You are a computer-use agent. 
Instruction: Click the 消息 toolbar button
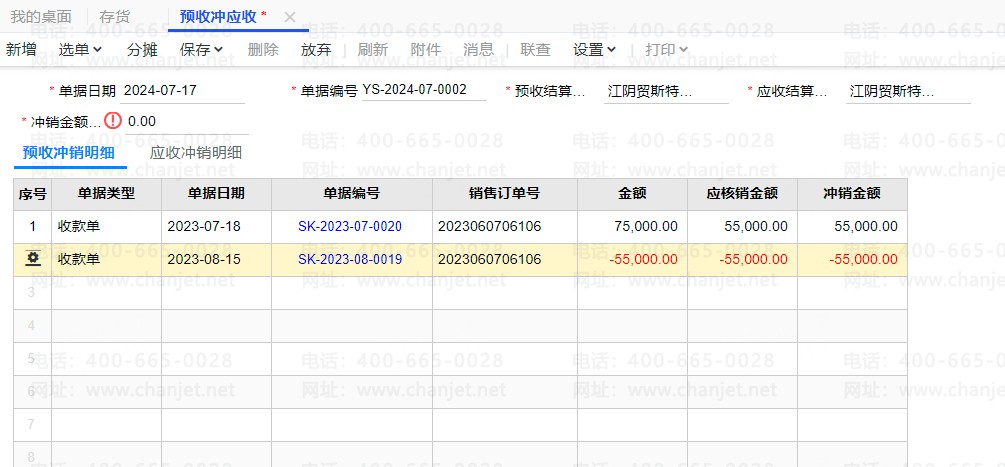tap(478, 49)
